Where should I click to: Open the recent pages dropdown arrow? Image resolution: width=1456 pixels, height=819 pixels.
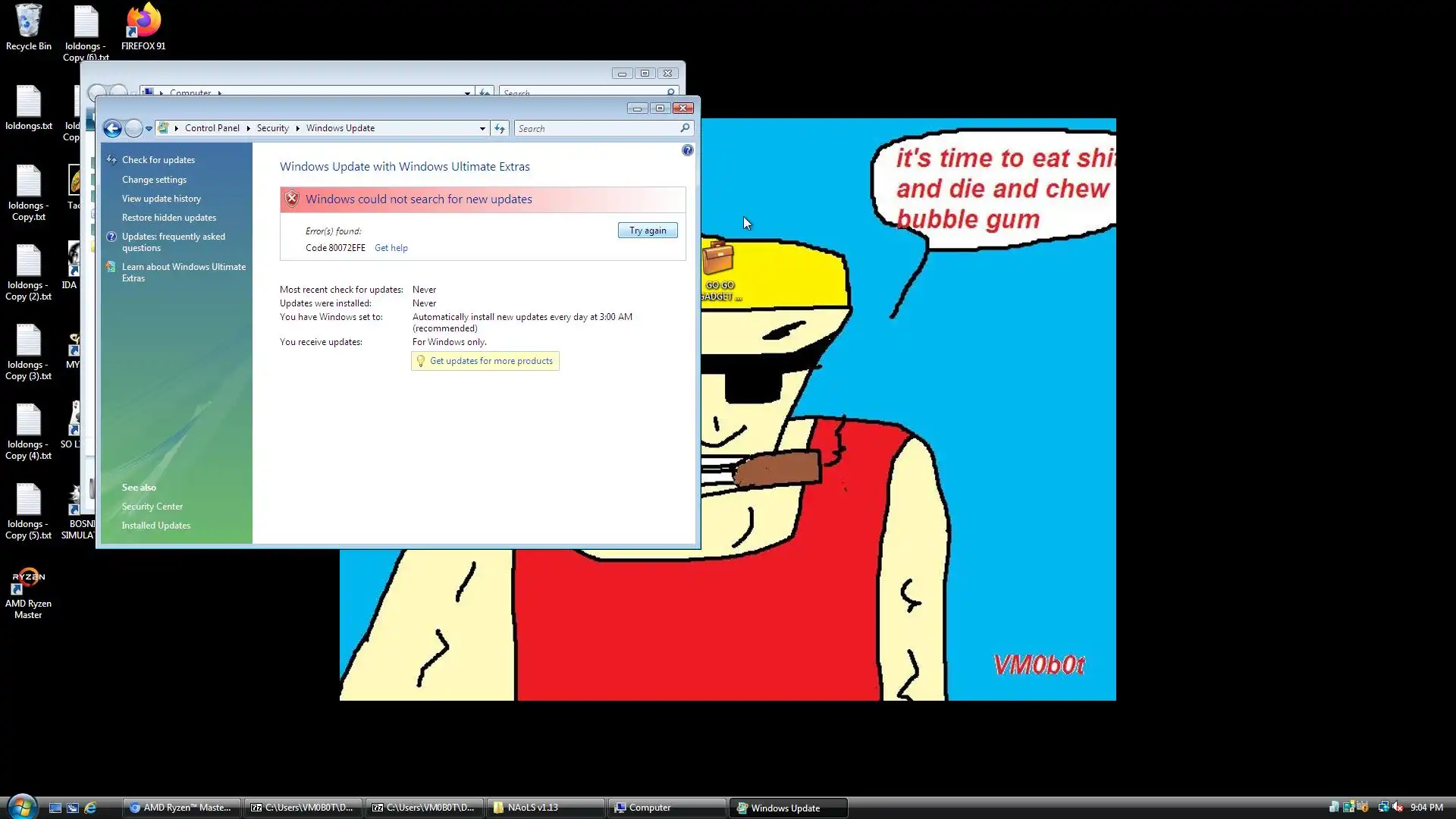[x=149, y=128]
